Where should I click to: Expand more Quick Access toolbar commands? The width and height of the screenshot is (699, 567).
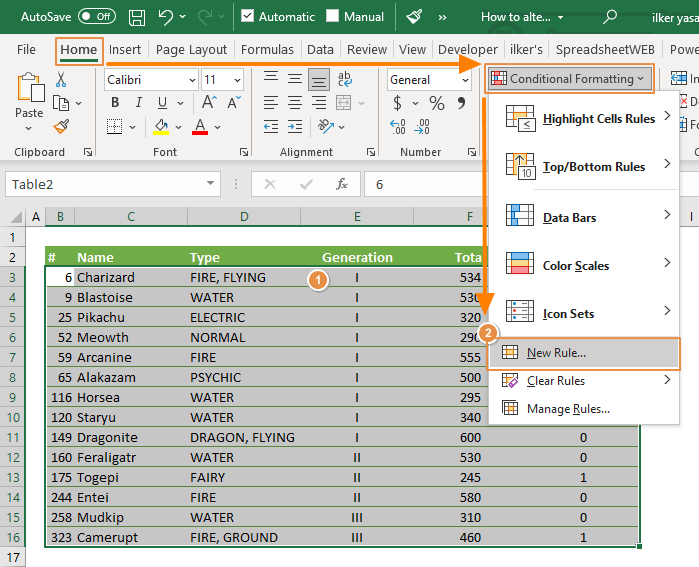coord(442,17)
